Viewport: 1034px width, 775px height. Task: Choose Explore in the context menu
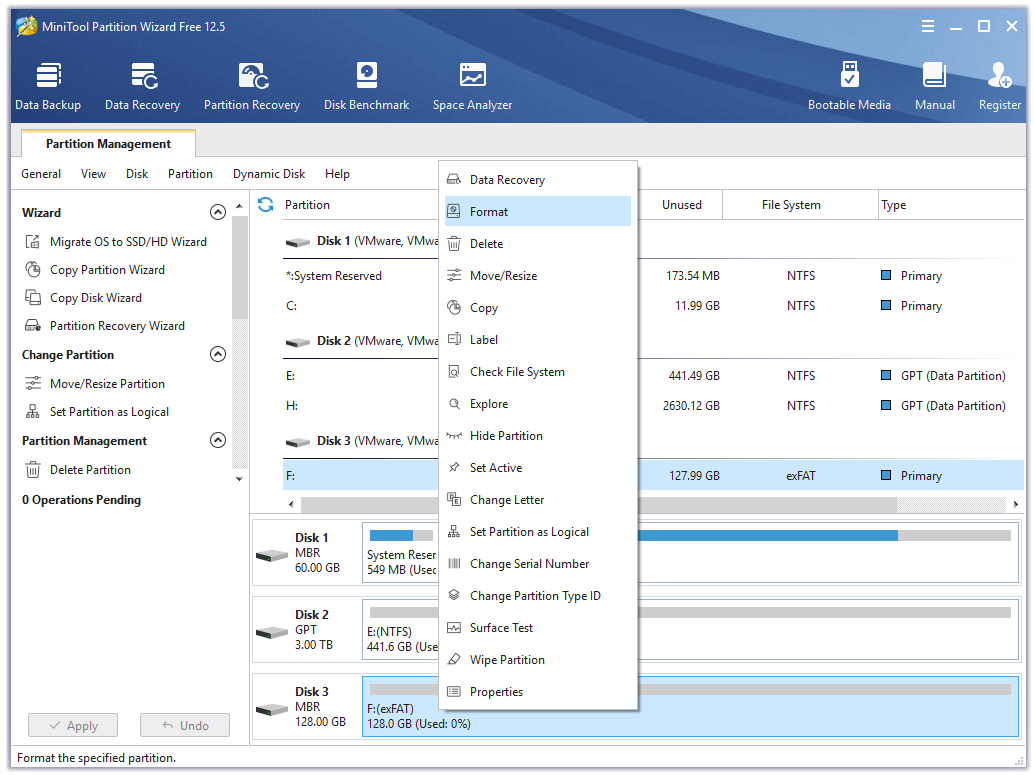click(x=538, y=404)
